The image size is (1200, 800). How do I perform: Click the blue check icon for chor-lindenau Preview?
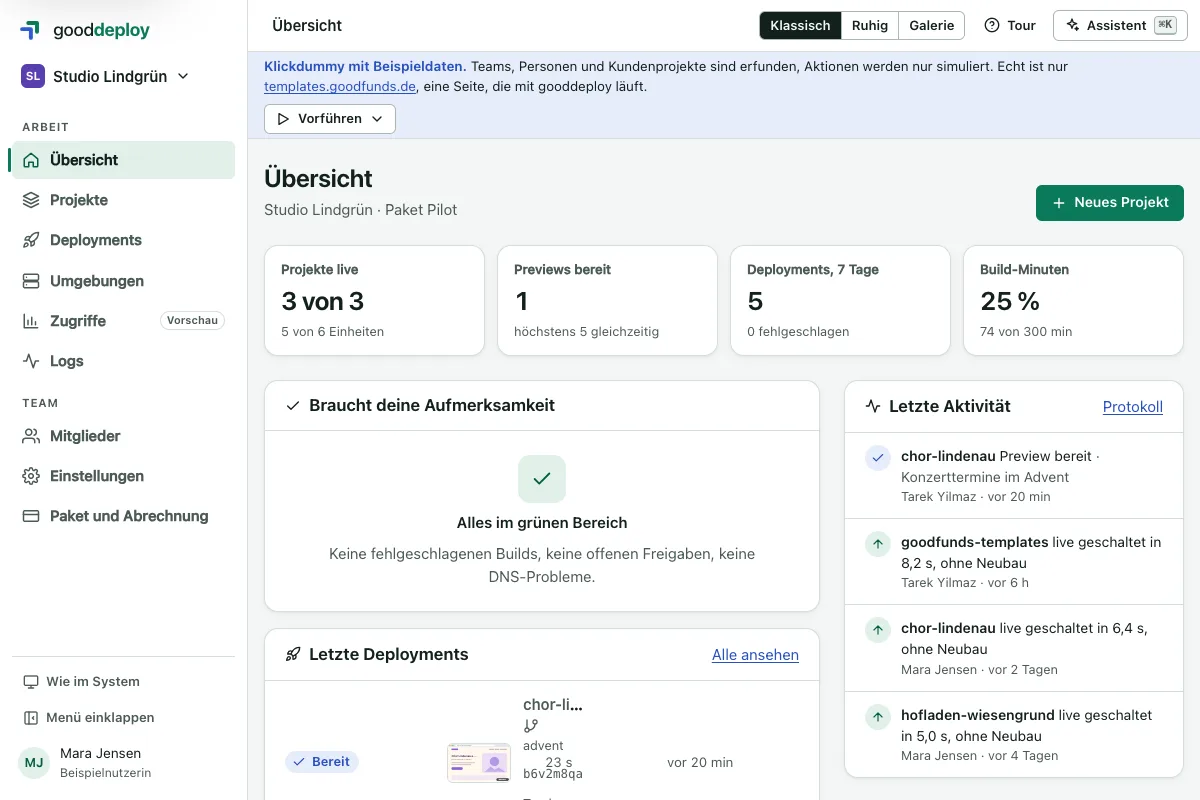pyautogui.click(x=877, y=458)
